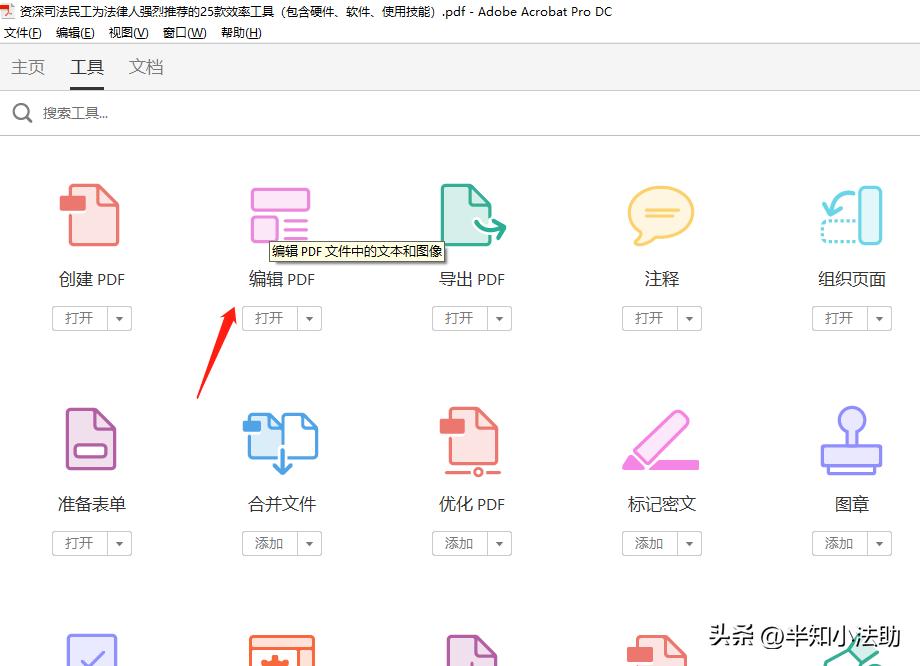The width and height of the screenshot is (920, 666).
Task: Select the 优化 PDF tool icon
Action: (x=471, y=438)
